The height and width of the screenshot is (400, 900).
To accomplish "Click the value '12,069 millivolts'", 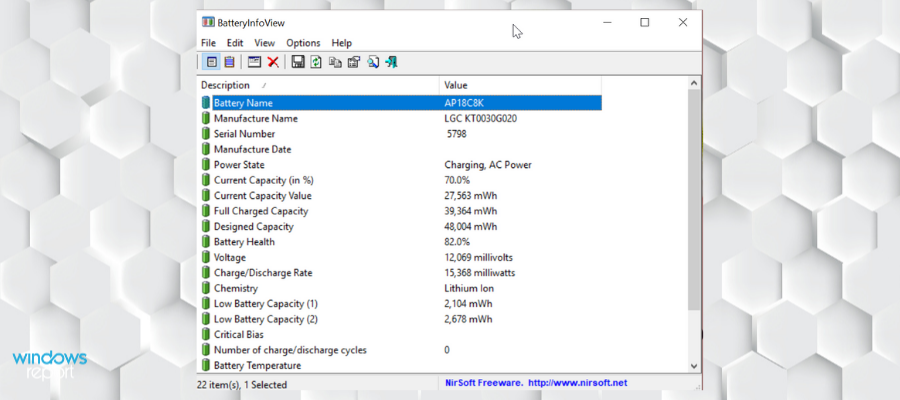I will tap(479, 257).
